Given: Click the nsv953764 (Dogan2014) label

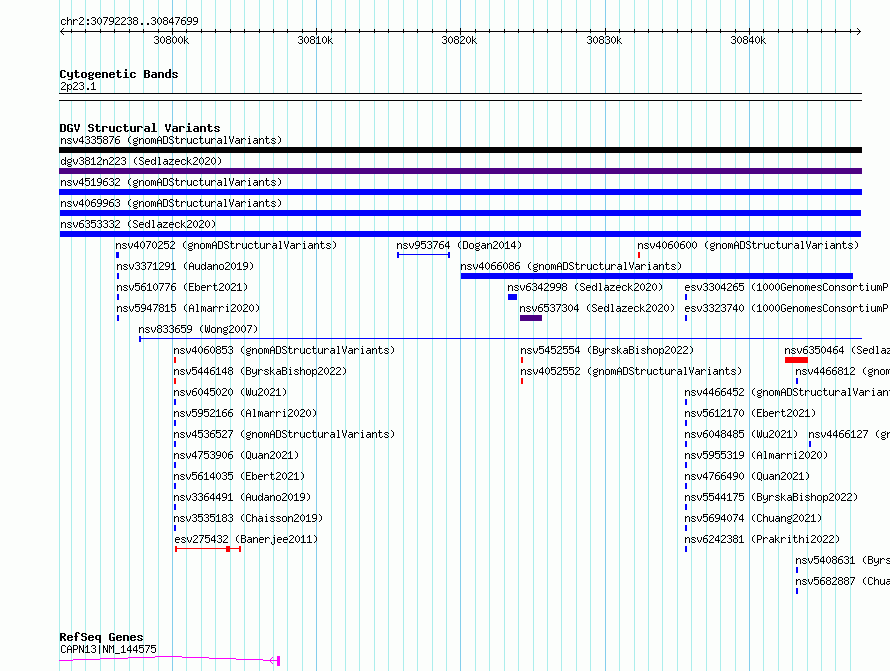Looking at the screenshot, I should pyautogui.click(x=459, y=245).
